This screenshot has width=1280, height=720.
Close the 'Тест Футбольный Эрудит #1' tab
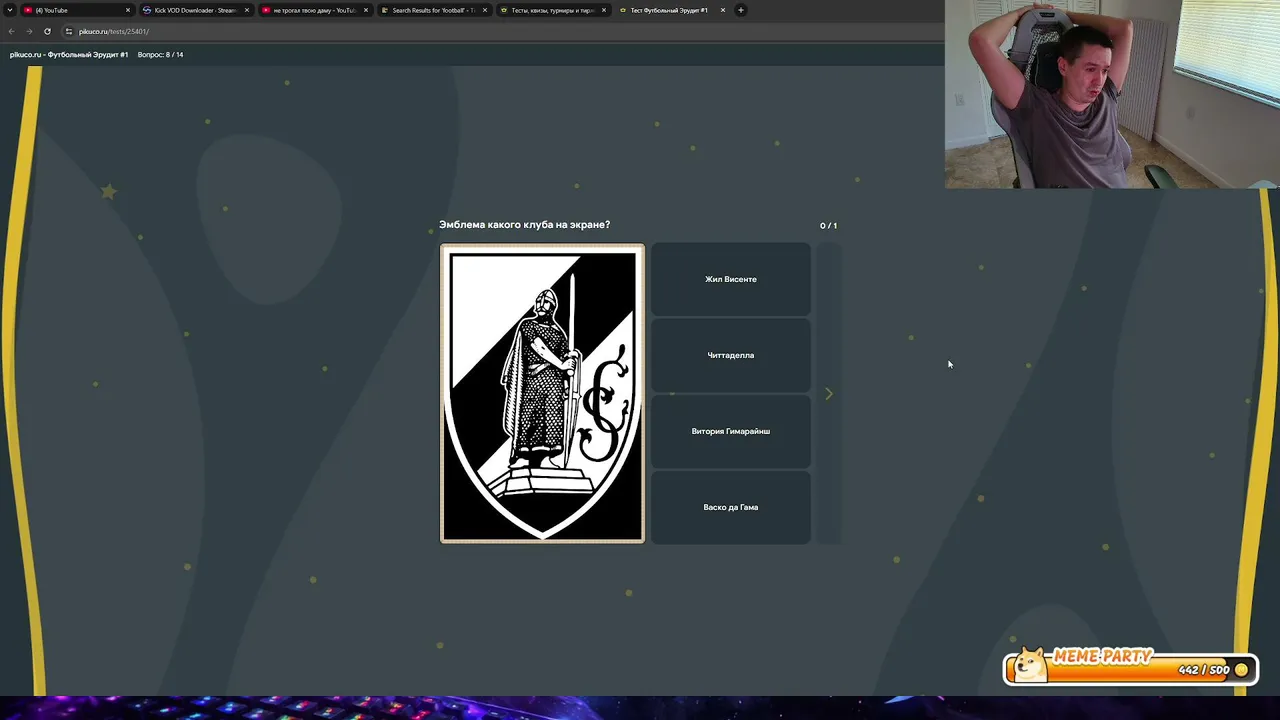point(723,10)
